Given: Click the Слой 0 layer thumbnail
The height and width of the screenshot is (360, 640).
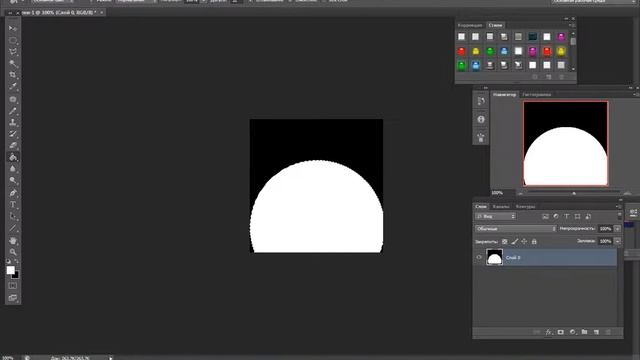Looking at the screenshot, I should click(494, 258).
